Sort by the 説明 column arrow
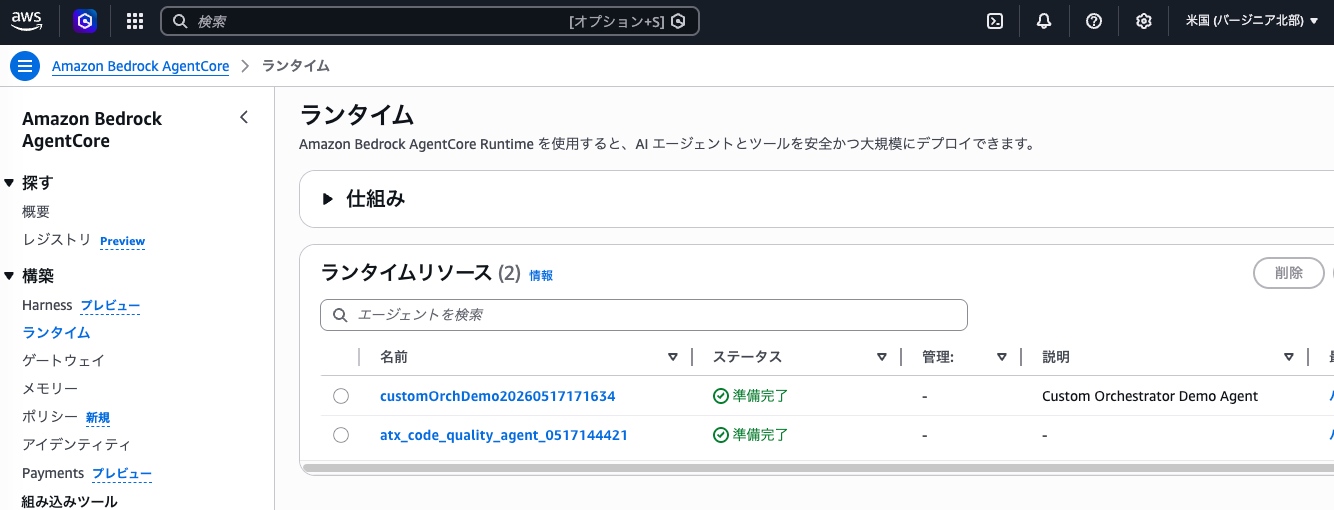Image resolution: width=1334 pixels, height=510 pixels. [1288, 357]
